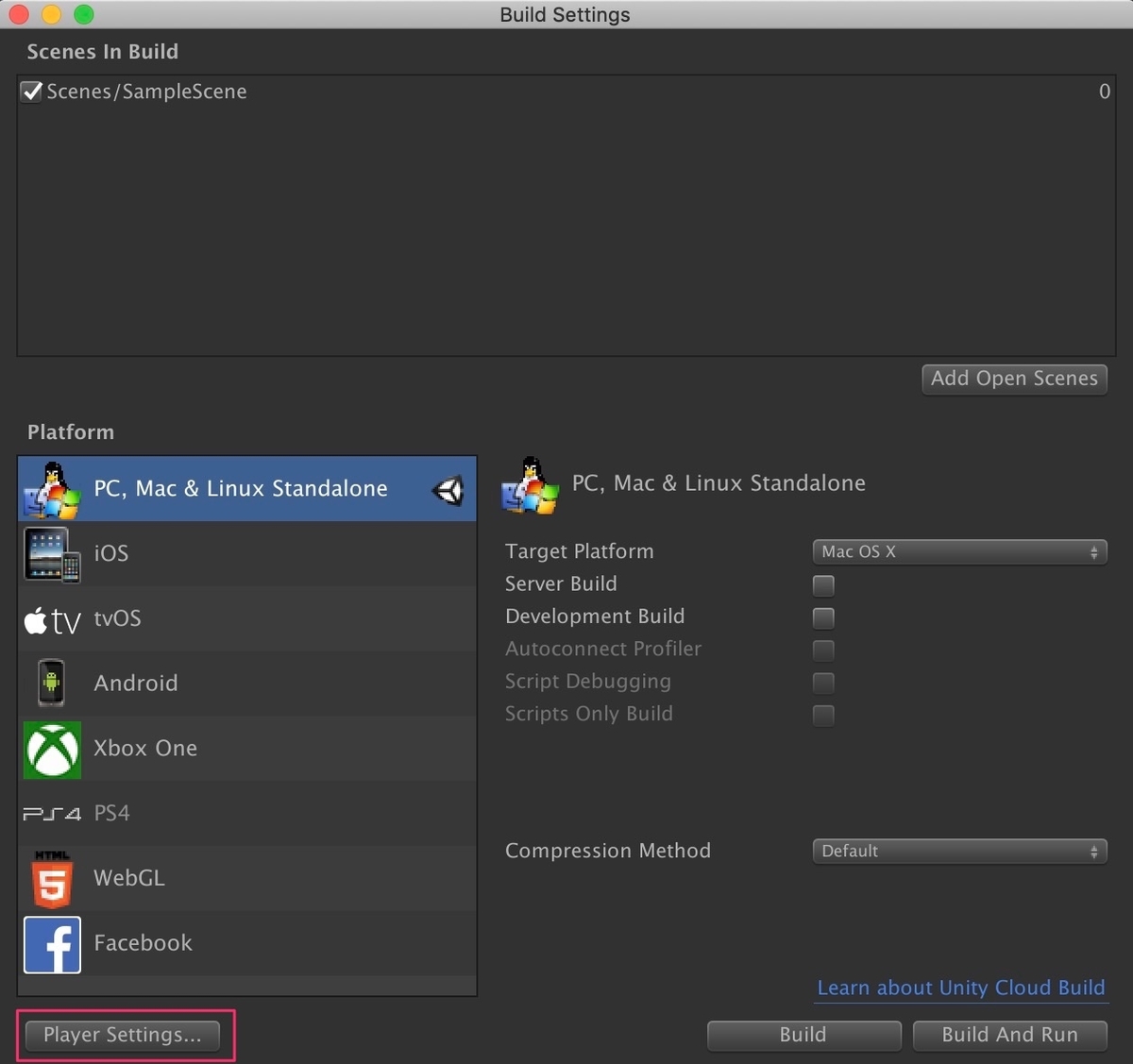This screenshot has height=1064, width=1133.
Task: Click the Build And Run button
Action: tap(1009, 1035)
